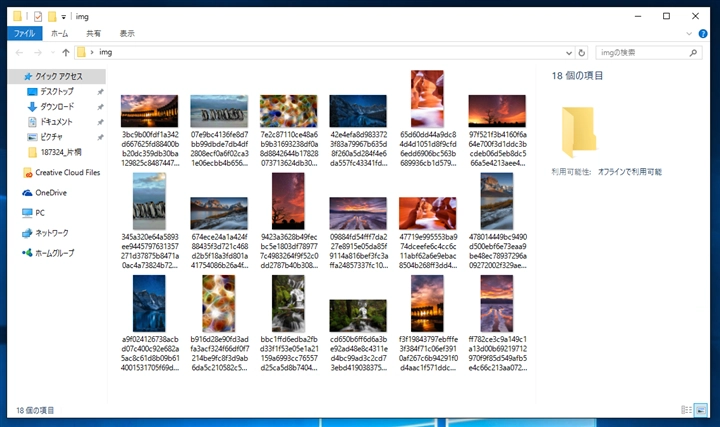Select クイック アクセス in navigation pane
The image size is (720, 427).
click(x=57, y=76)
